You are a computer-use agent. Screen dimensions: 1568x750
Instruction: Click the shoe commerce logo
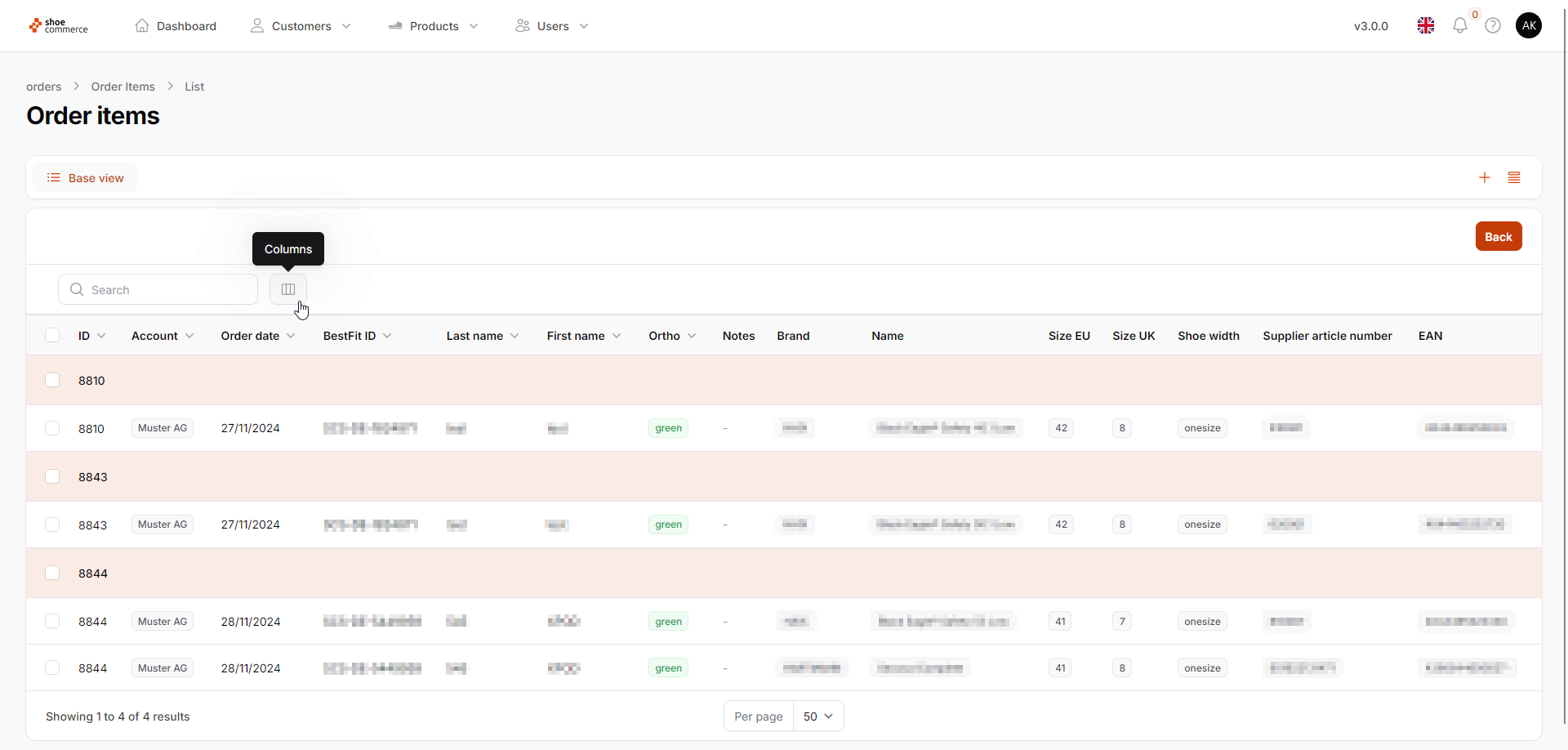click(59, 26)
